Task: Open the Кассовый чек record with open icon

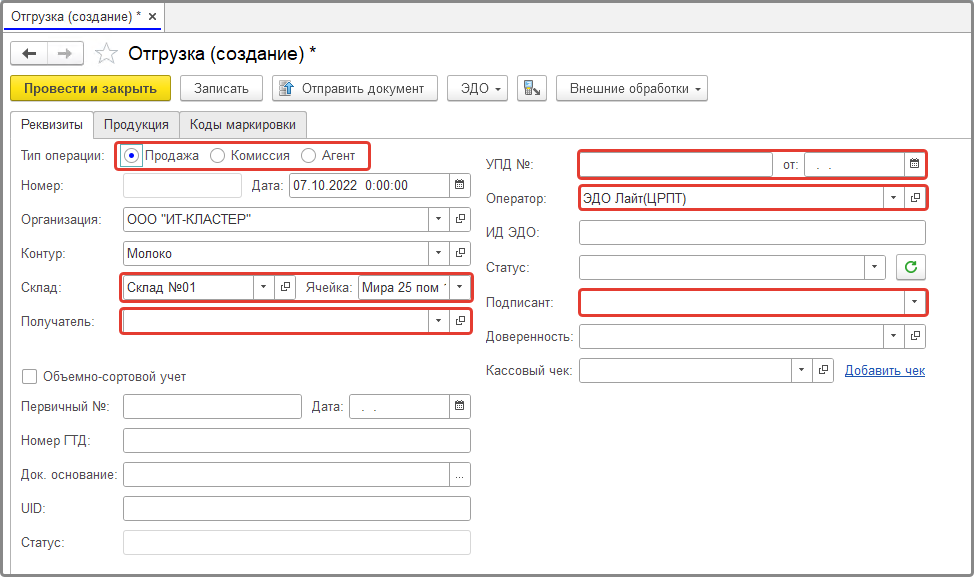Action: (823, 370)
